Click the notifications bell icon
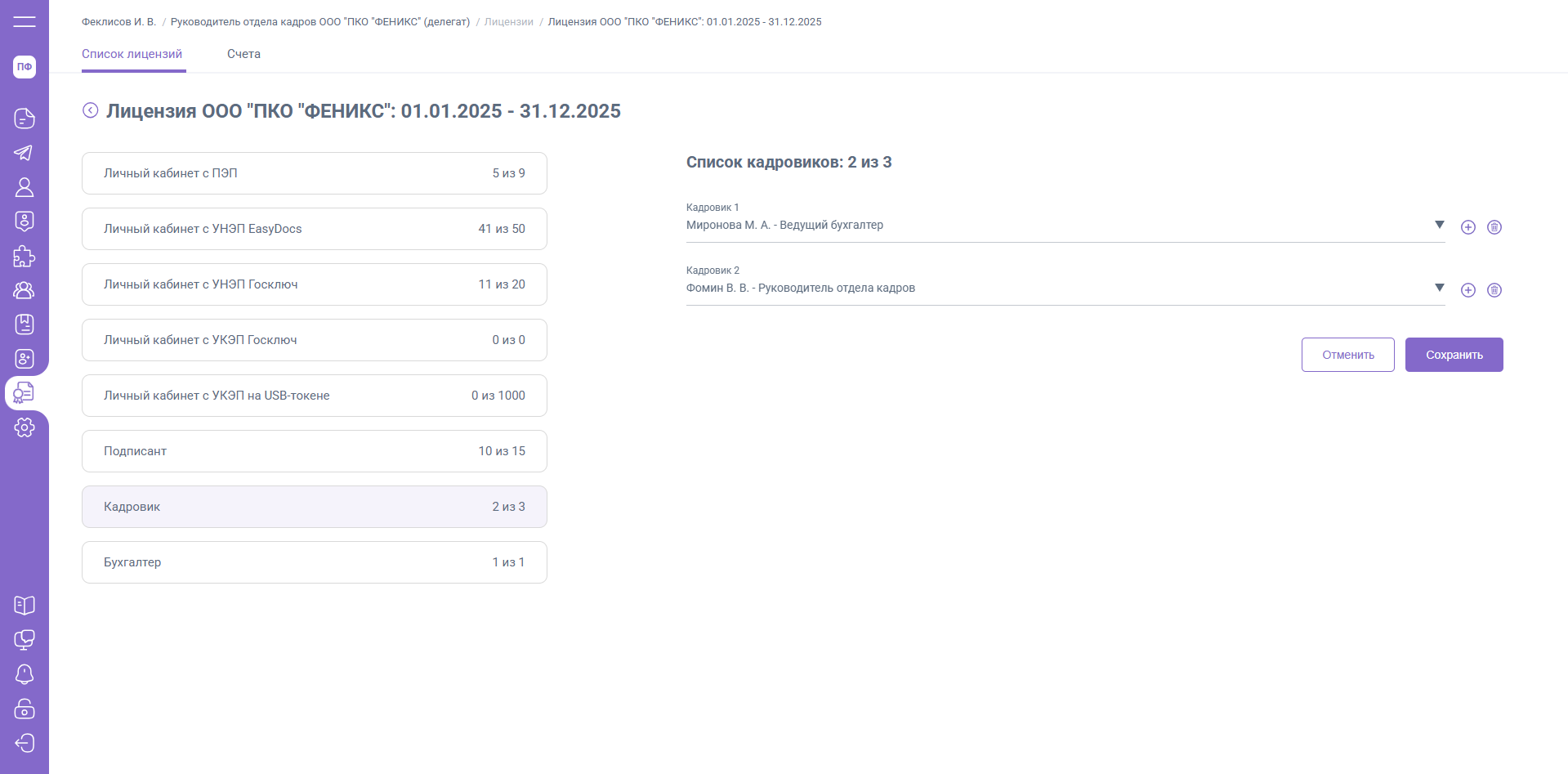1568x774 pixels. click(x=25, y=674)
